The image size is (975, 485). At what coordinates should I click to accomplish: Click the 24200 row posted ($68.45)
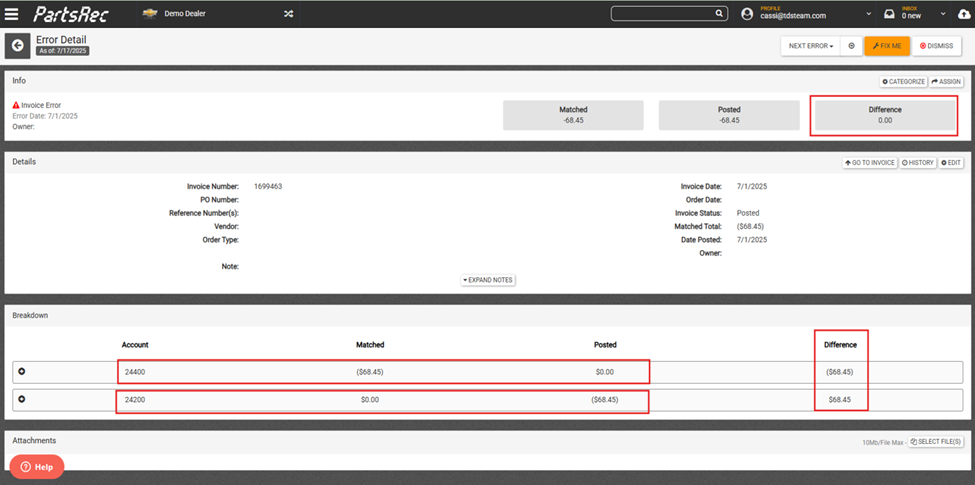[604, 400]
